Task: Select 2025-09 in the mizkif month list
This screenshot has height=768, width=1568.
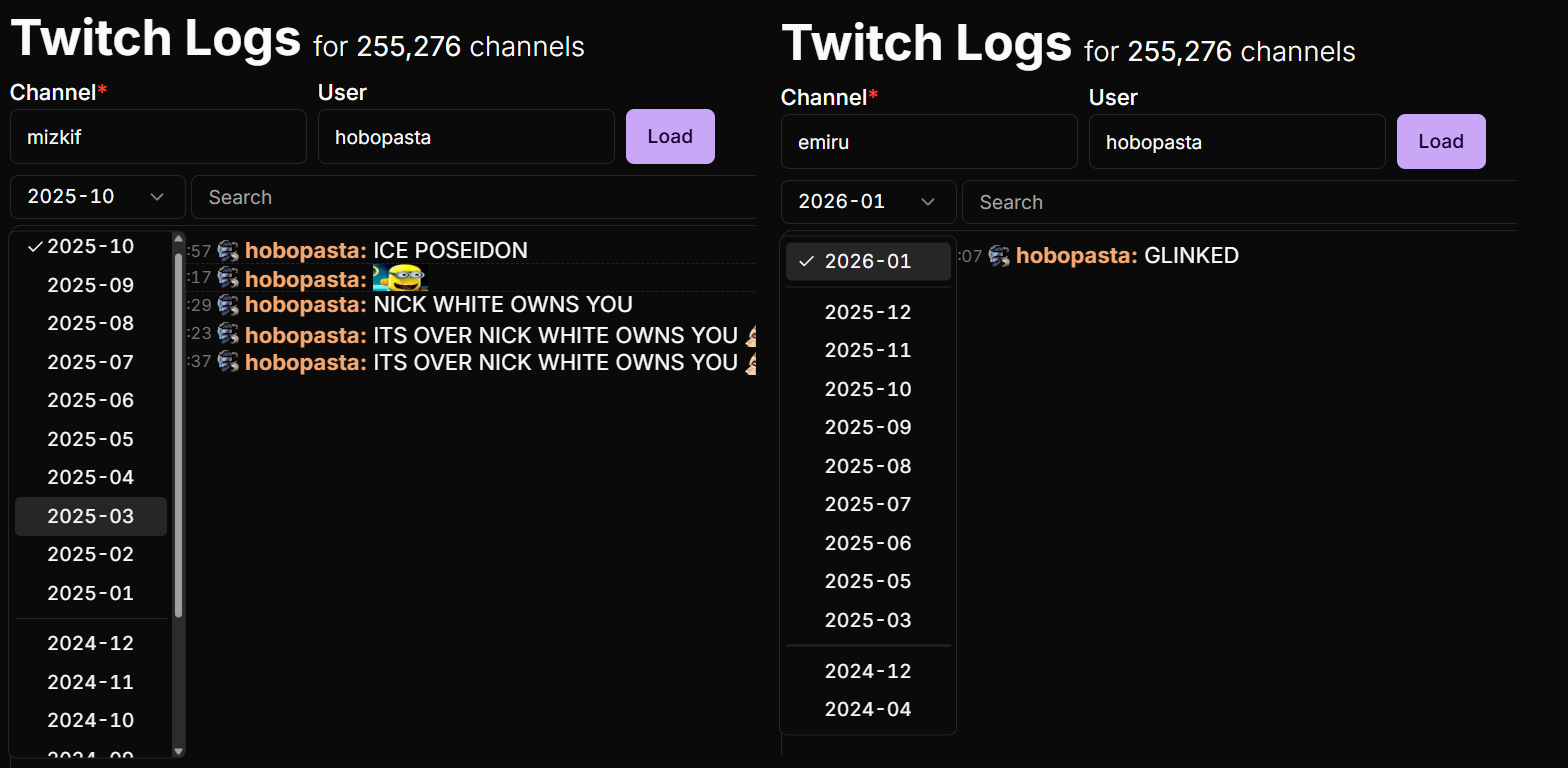Action: [91, 285]
